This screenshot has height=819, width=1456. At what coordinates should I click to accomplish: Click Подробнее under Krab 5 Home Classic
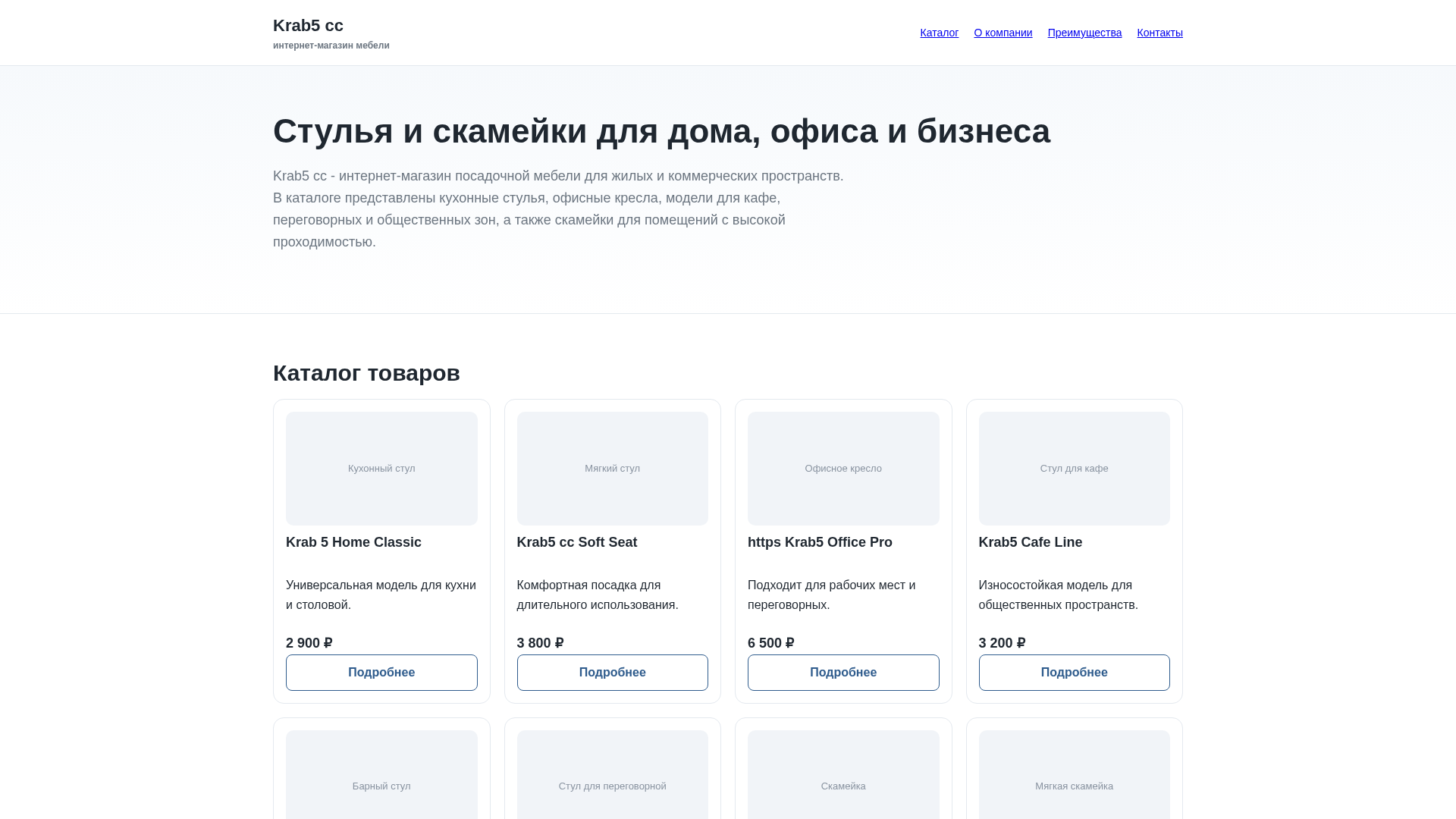click(381, 672)
